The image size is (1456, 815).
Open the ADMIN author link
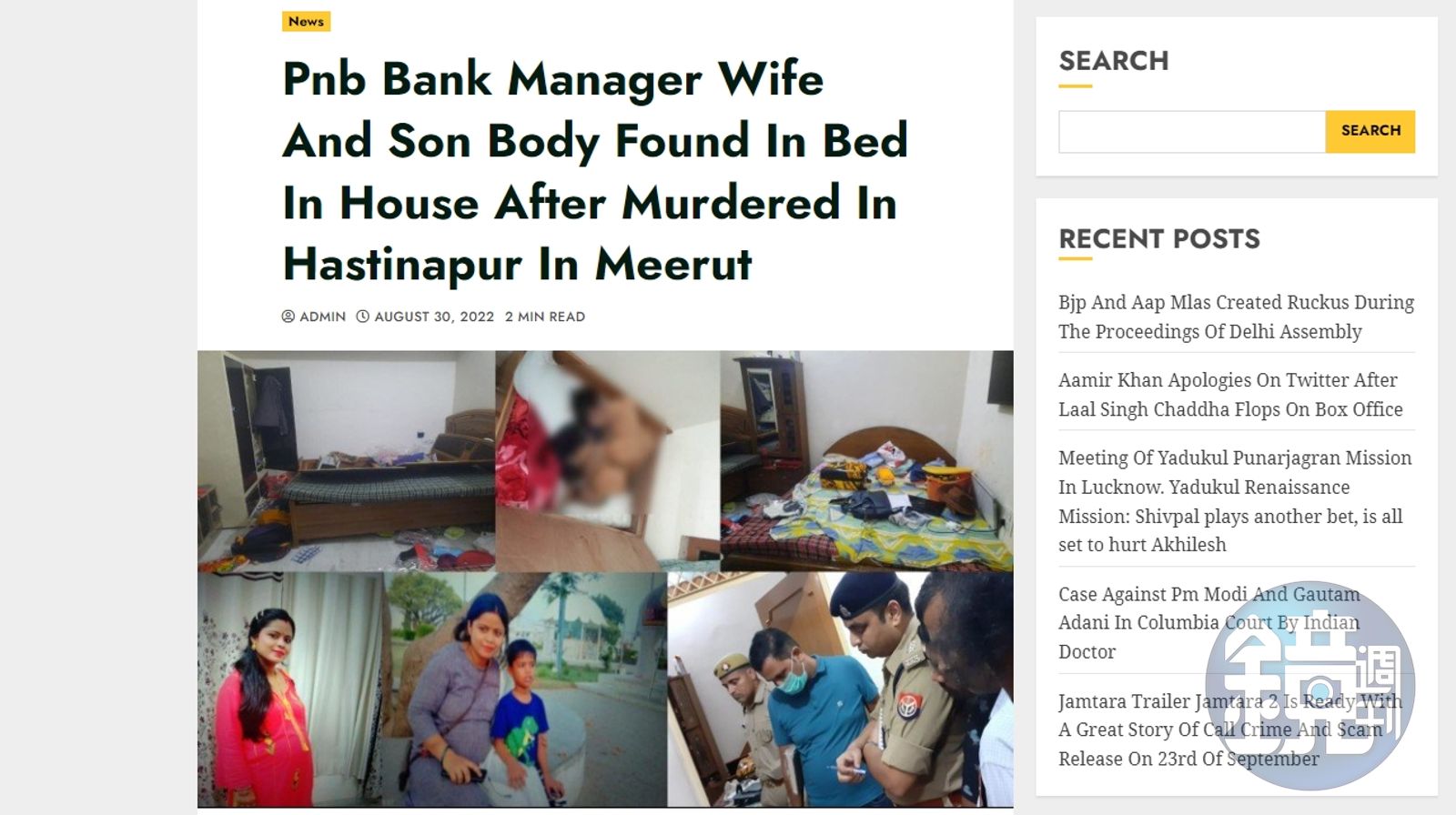322,317
